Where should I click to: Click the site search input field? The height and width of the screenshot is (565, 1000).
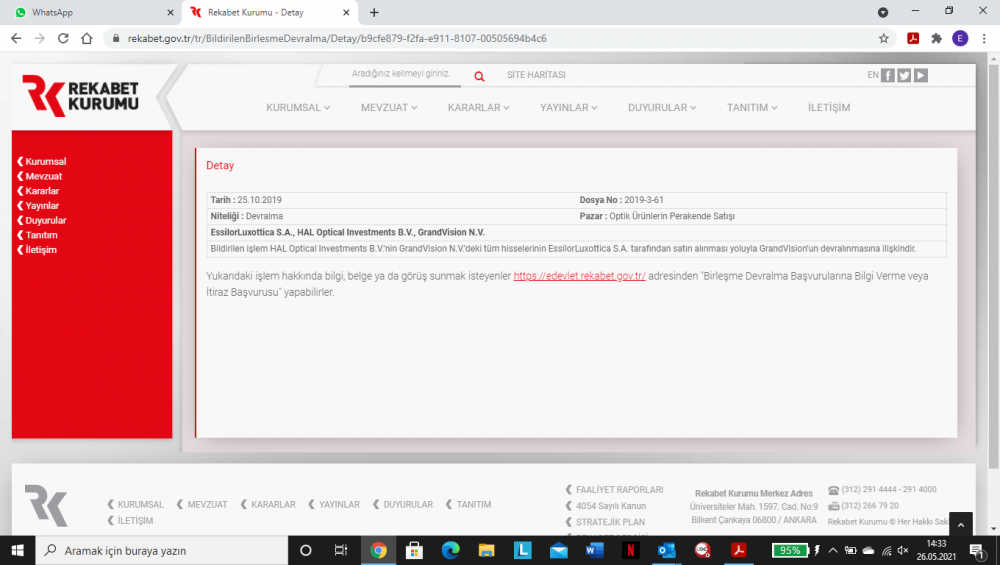pos(404,75)
